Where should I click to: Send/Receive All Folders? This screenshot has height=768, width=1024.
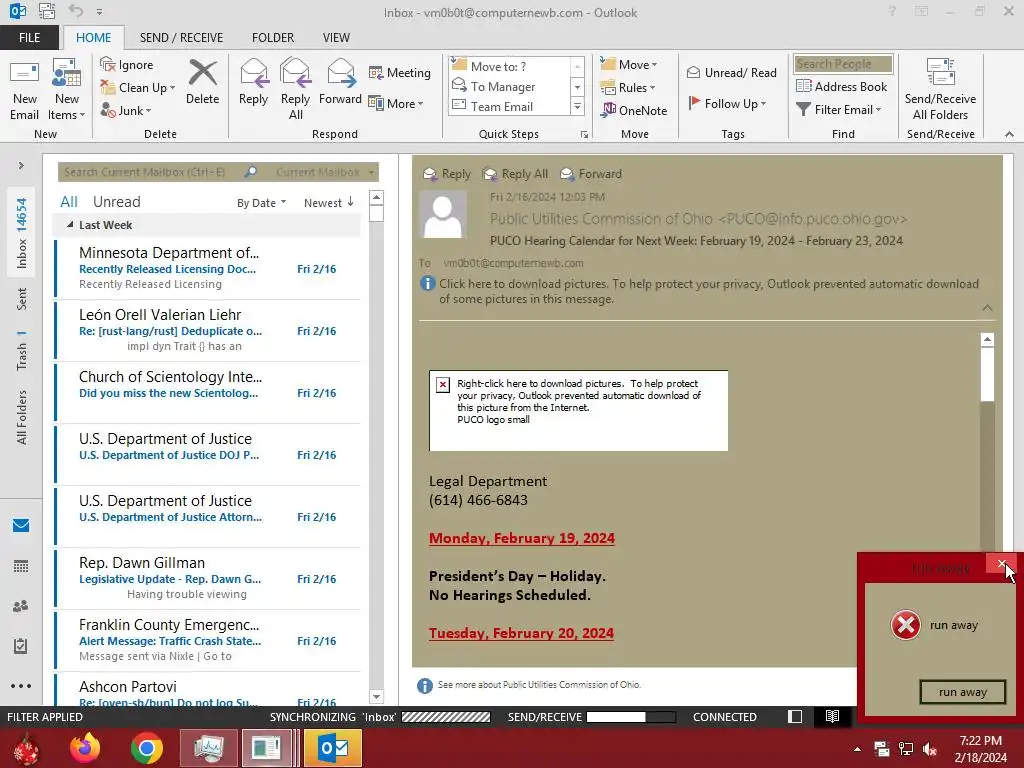pos(940,90)
